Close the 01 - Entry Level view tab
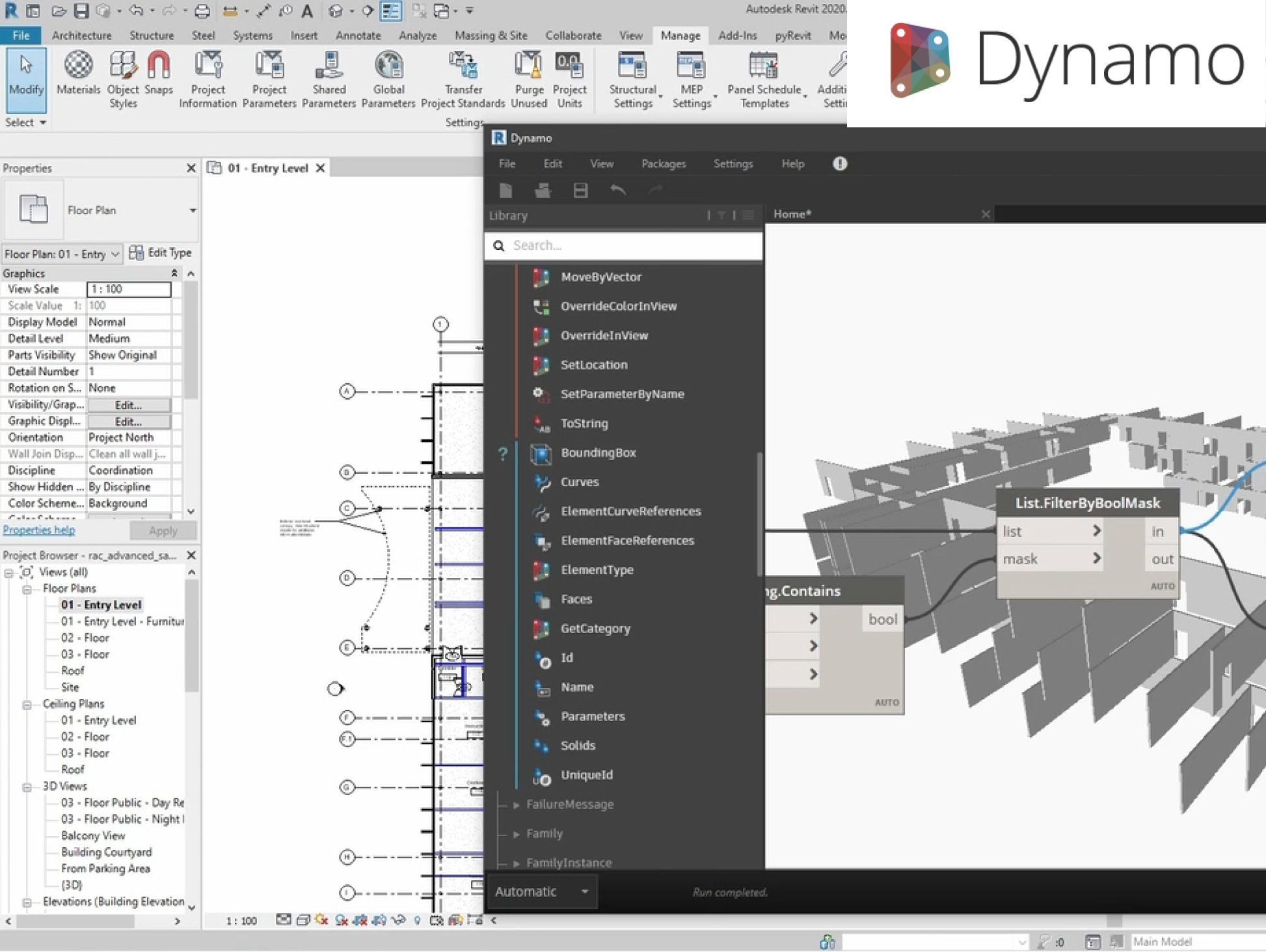 tap(320, 168)
